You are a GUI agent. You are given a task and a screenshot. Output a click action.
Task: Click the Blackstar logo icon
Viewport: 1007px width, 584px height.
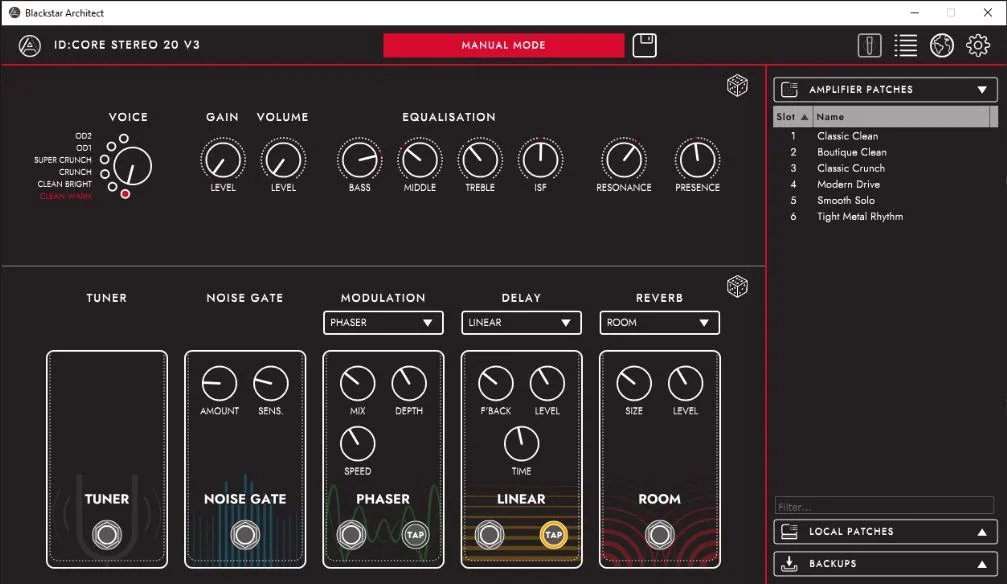30,45
